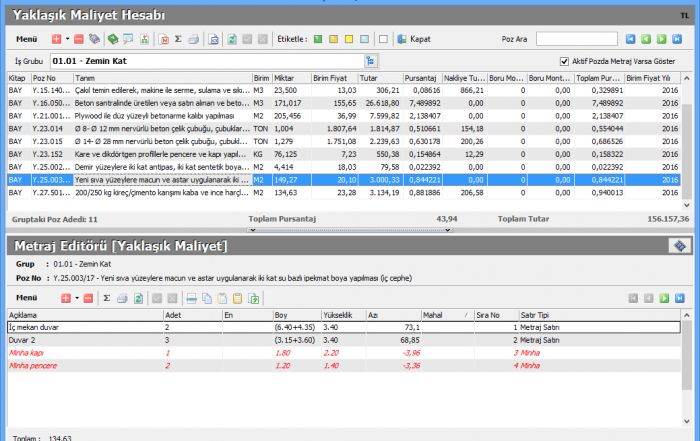700x441 pixels.
Task: Click the red add row icon in Metraj Editörü
Action: click(x=67, y=298)
